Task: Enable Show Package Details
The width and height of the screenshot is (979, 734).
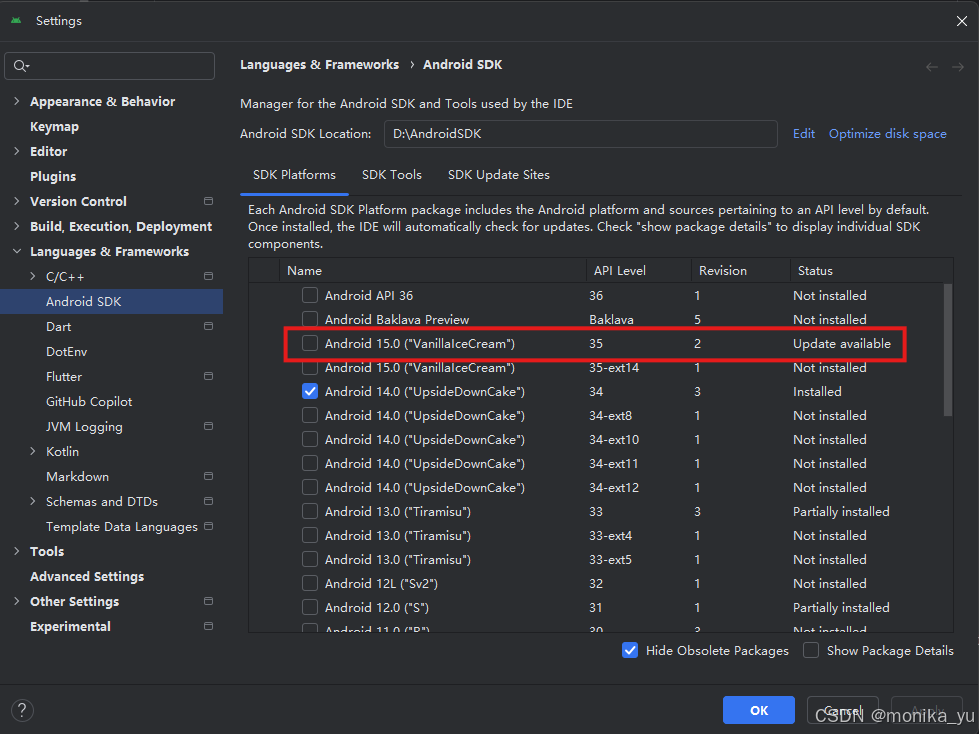Action: coord(811,650)
